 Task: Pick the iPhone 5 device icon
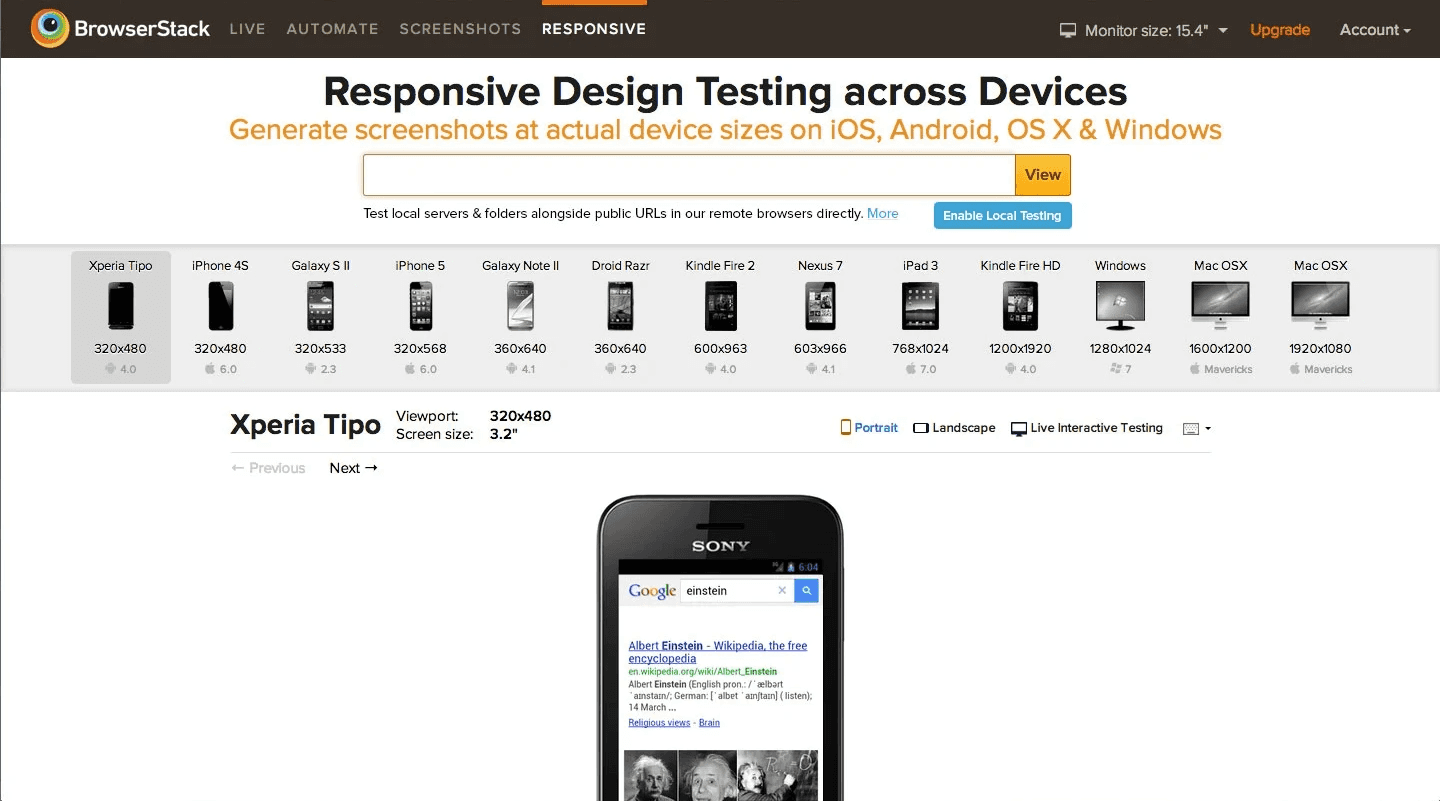tap(421, 306)
